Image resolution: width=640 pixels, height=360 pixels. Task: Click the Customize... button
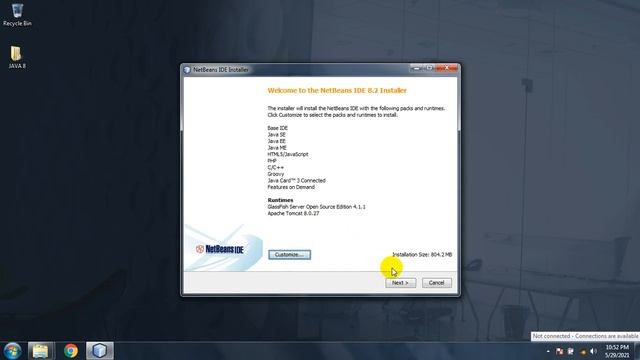pyautogui.click(x=289, y=255)
